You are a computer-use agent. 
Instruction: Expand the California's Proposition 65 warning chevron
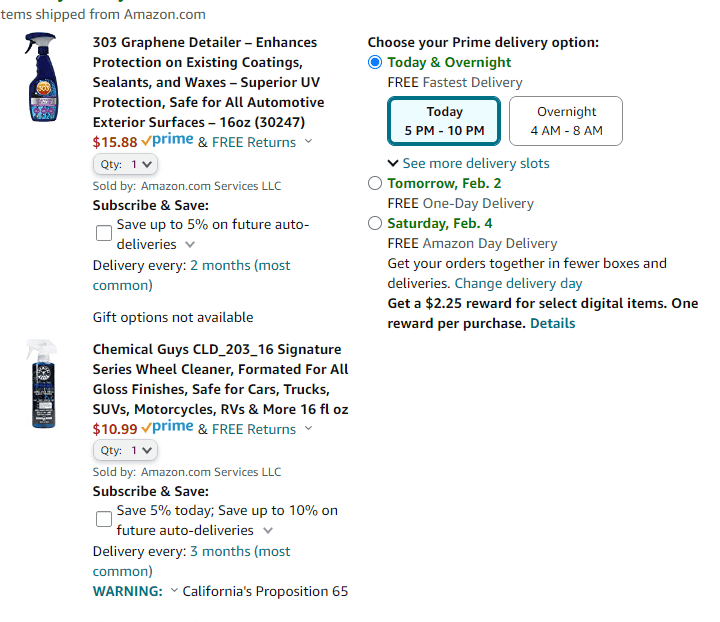pyautogui.click(x=174, y=590)
